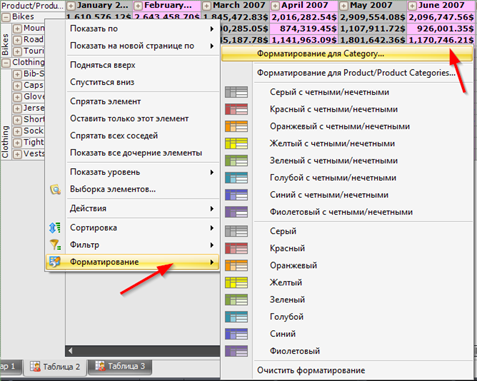Choose Подняться вверх

pyautogui.click(x=132, y=65)
